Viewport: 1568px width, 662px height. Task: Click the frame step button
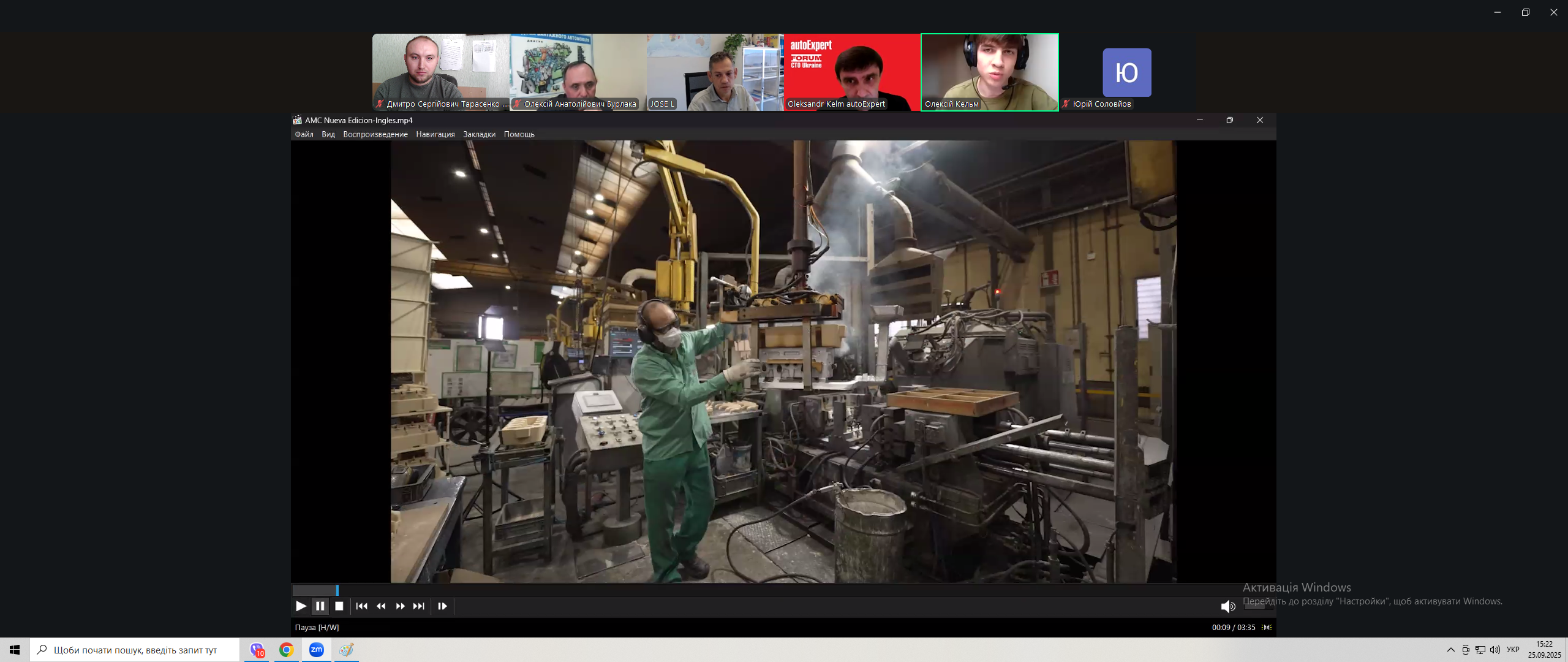pyautogui.click(x=442, y=606)
